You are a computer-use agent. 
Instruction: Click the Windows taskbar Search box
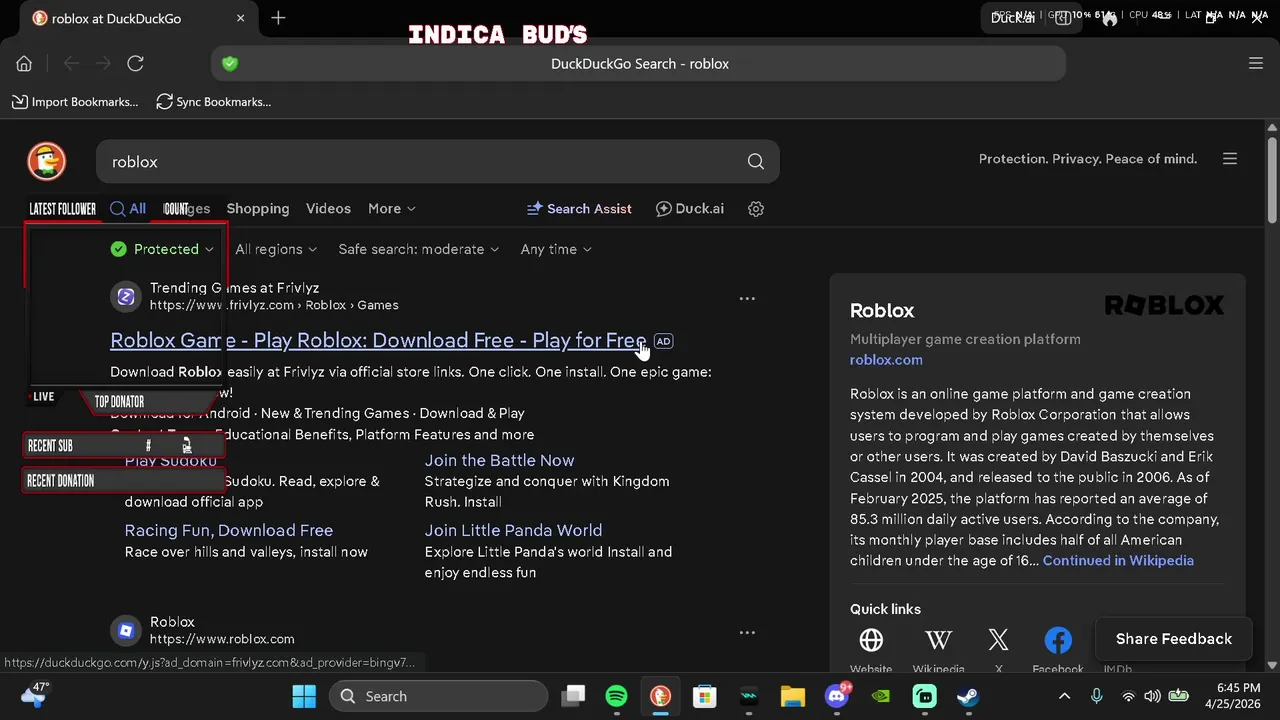pyautogui.click(x=438, y=696)
